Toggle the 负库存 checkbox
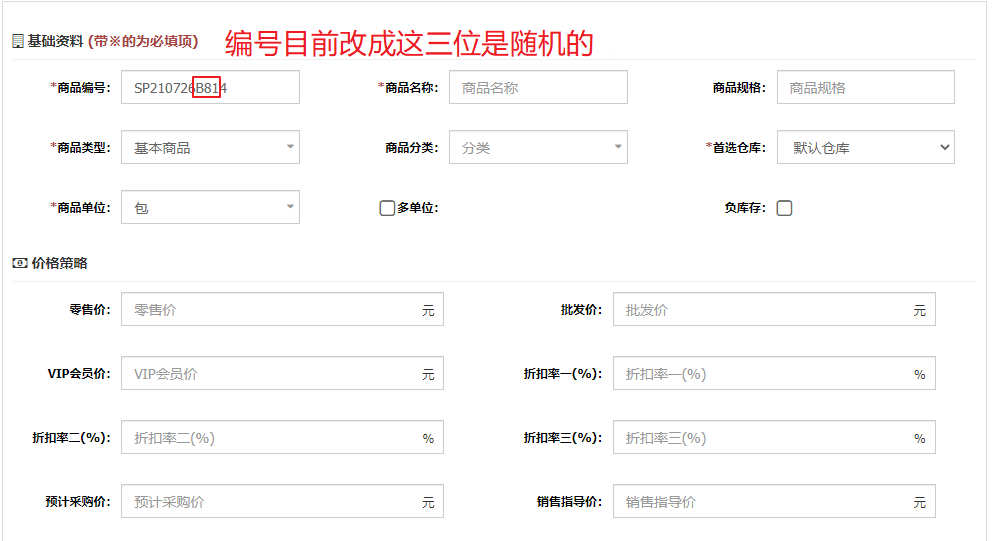Viewport: 1001px width, 541px height. click(785, 208)
